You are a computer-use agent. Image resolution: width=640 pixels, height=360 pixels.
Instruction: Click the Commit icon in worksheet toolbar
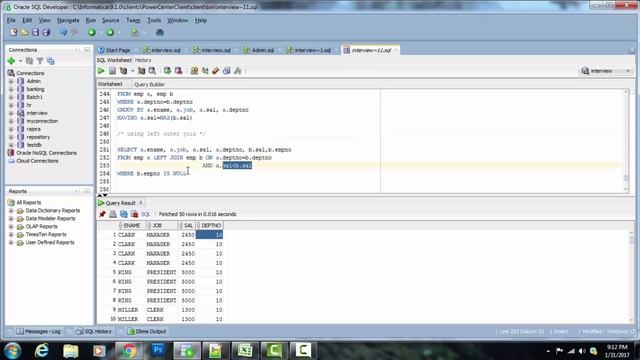(x=167, y=71)
